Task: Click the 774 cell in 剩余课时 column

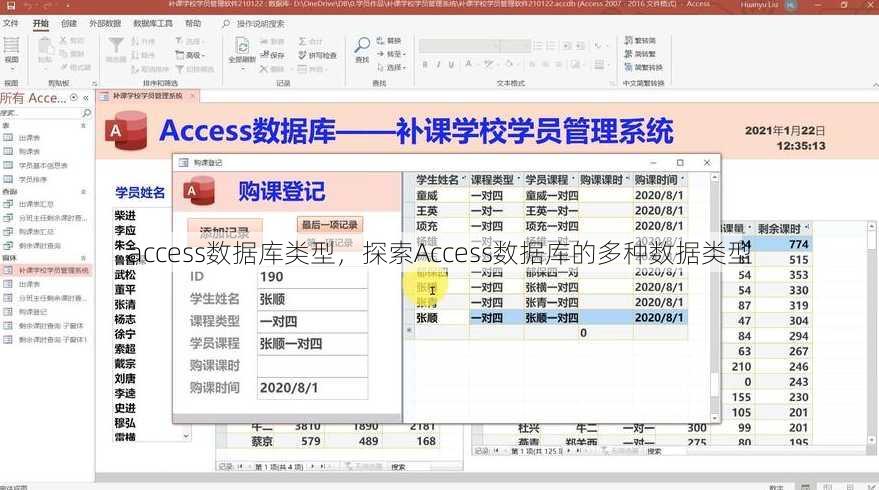Action: tap(783, 244)
